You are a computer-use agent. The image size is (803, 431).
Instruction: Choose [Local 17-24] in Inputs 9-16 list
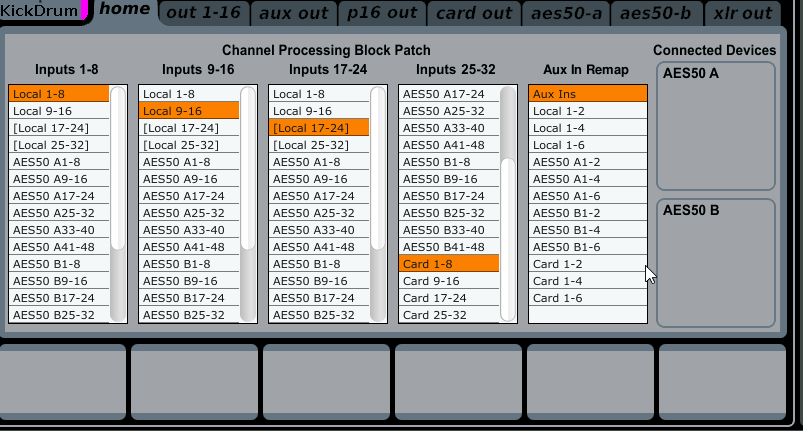pyautogui.click(x=189, y=128)
